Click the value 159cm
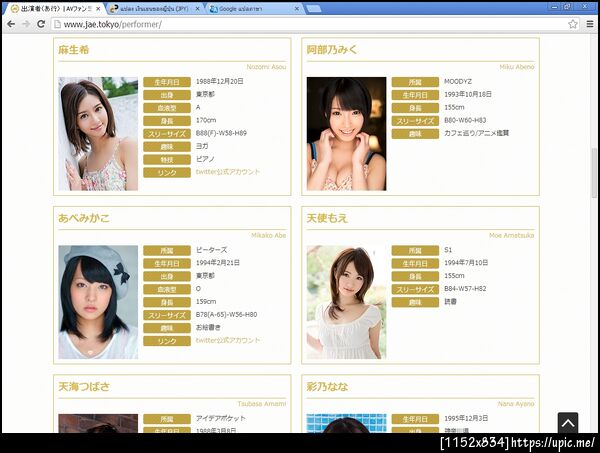 click(x=206, y=301)
